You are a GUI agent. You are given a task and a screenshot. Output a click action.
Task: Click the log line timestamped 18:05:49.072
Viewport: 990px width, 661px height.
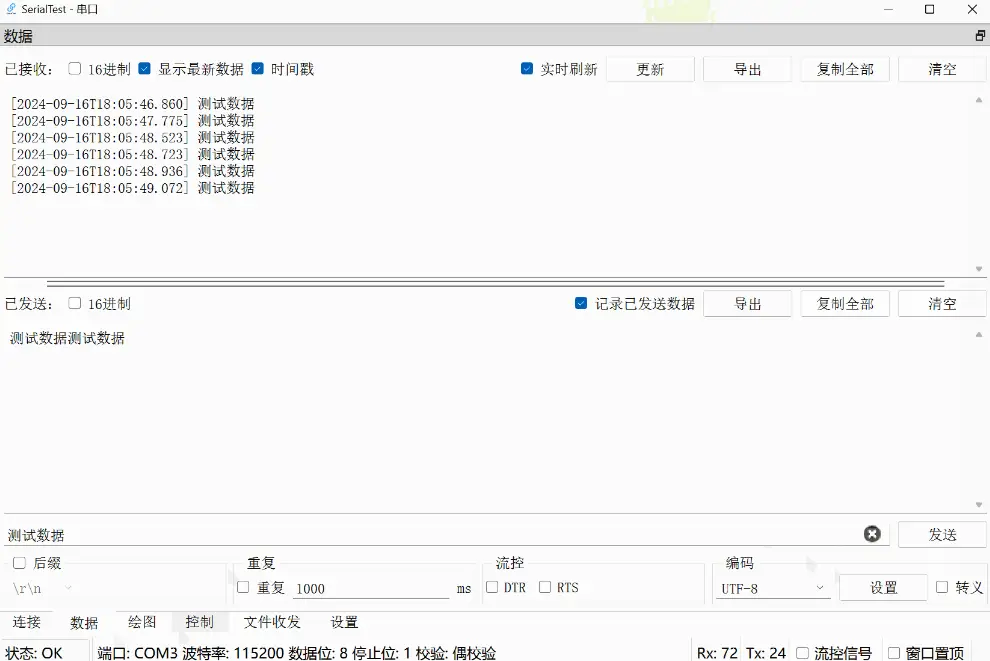click(133, 188)
